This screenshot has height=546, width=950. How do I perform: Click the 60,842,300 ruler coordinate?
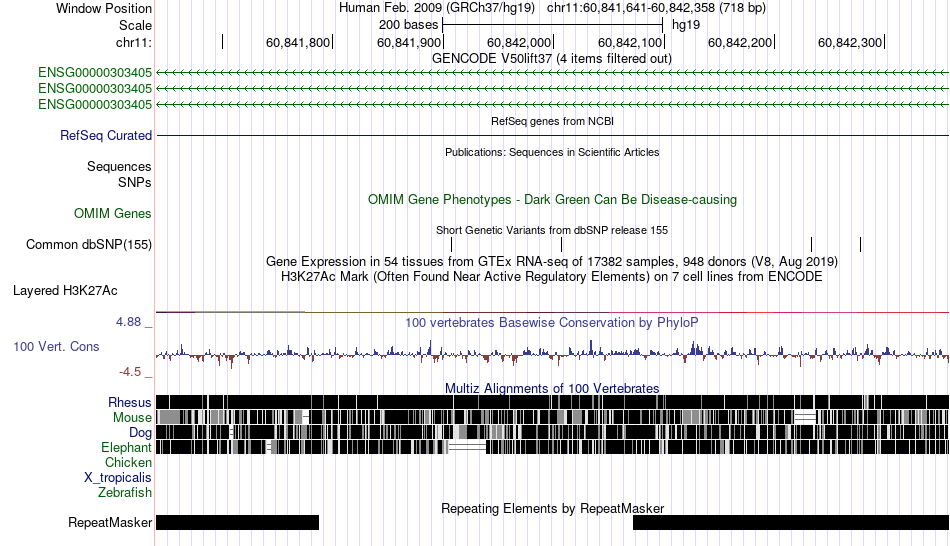coord(850,42)
